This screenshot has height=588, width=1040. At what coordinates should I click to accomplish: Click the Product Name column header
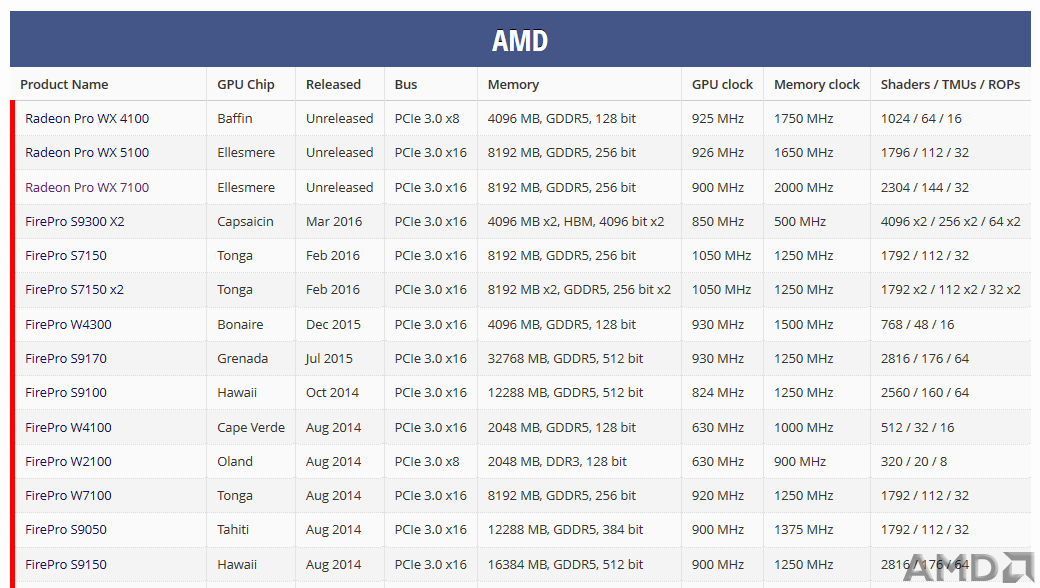point(64,84)
